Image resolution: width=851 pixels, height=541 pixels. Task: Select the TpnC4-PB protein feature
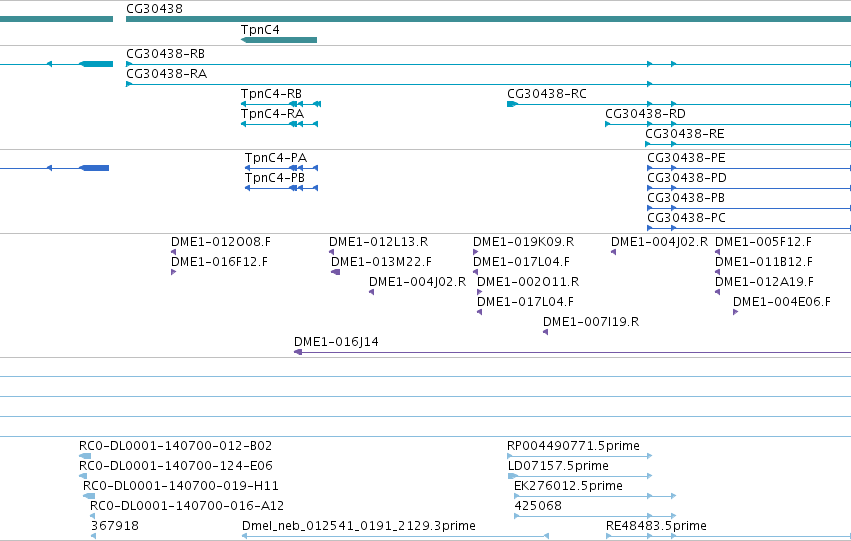tap(281, 188)
